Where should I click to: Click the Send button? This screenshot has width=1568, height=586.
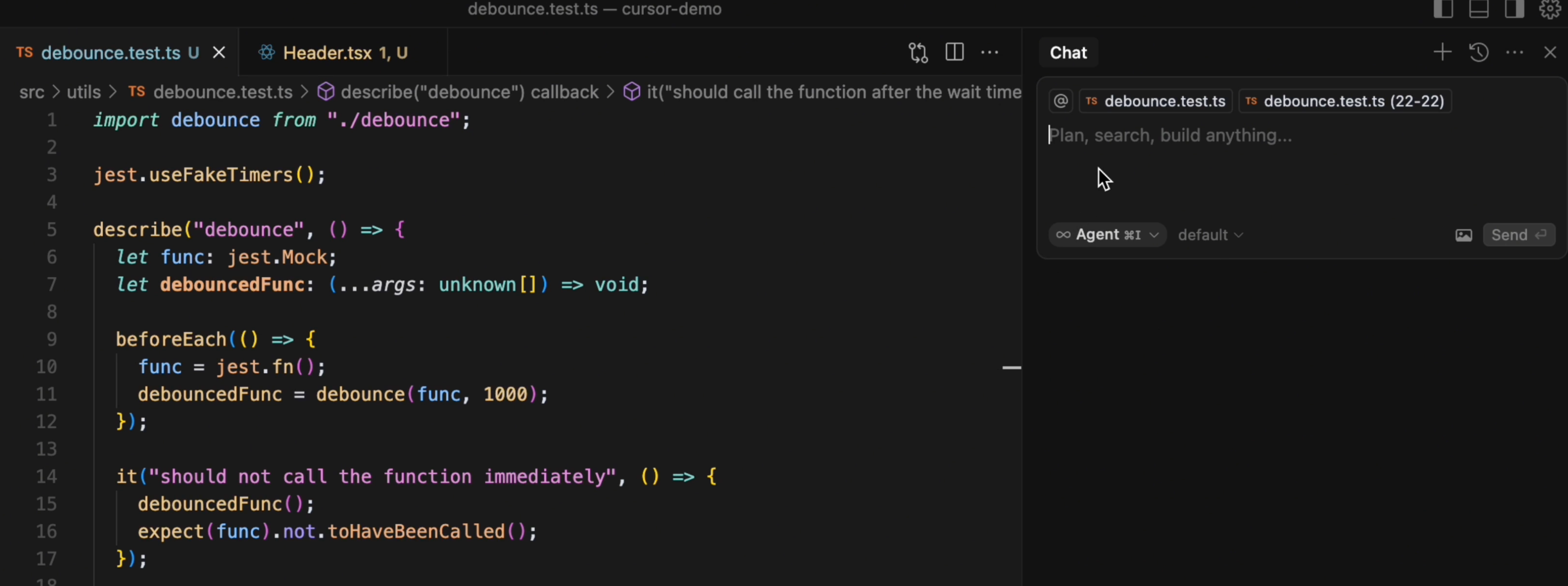point(1519,235)
